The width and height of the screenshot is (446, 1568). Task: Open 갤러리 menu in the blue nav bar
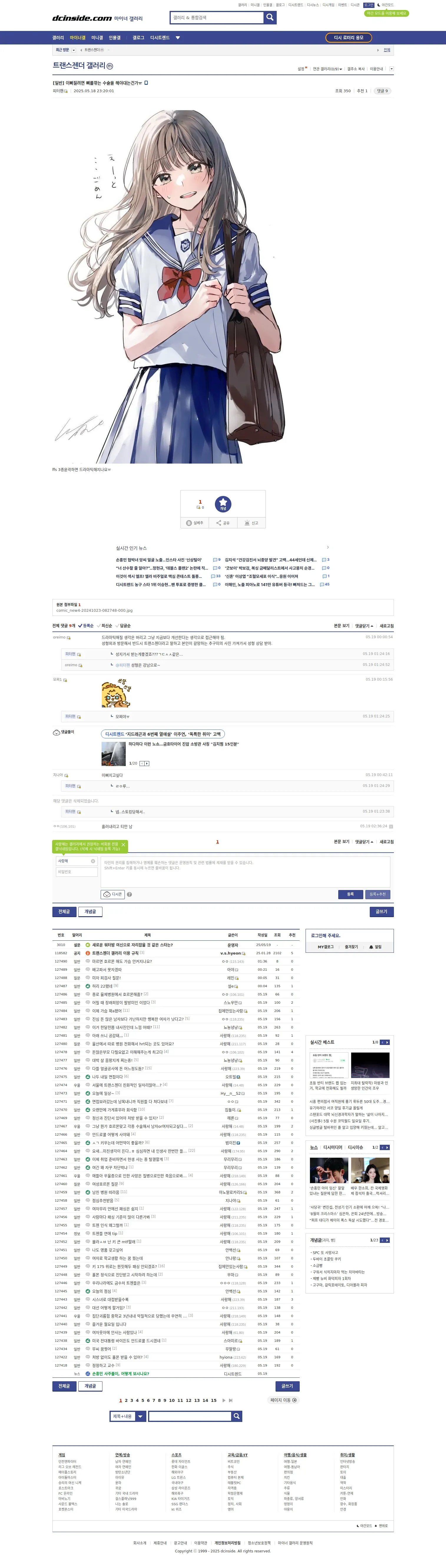click(58, 38)
